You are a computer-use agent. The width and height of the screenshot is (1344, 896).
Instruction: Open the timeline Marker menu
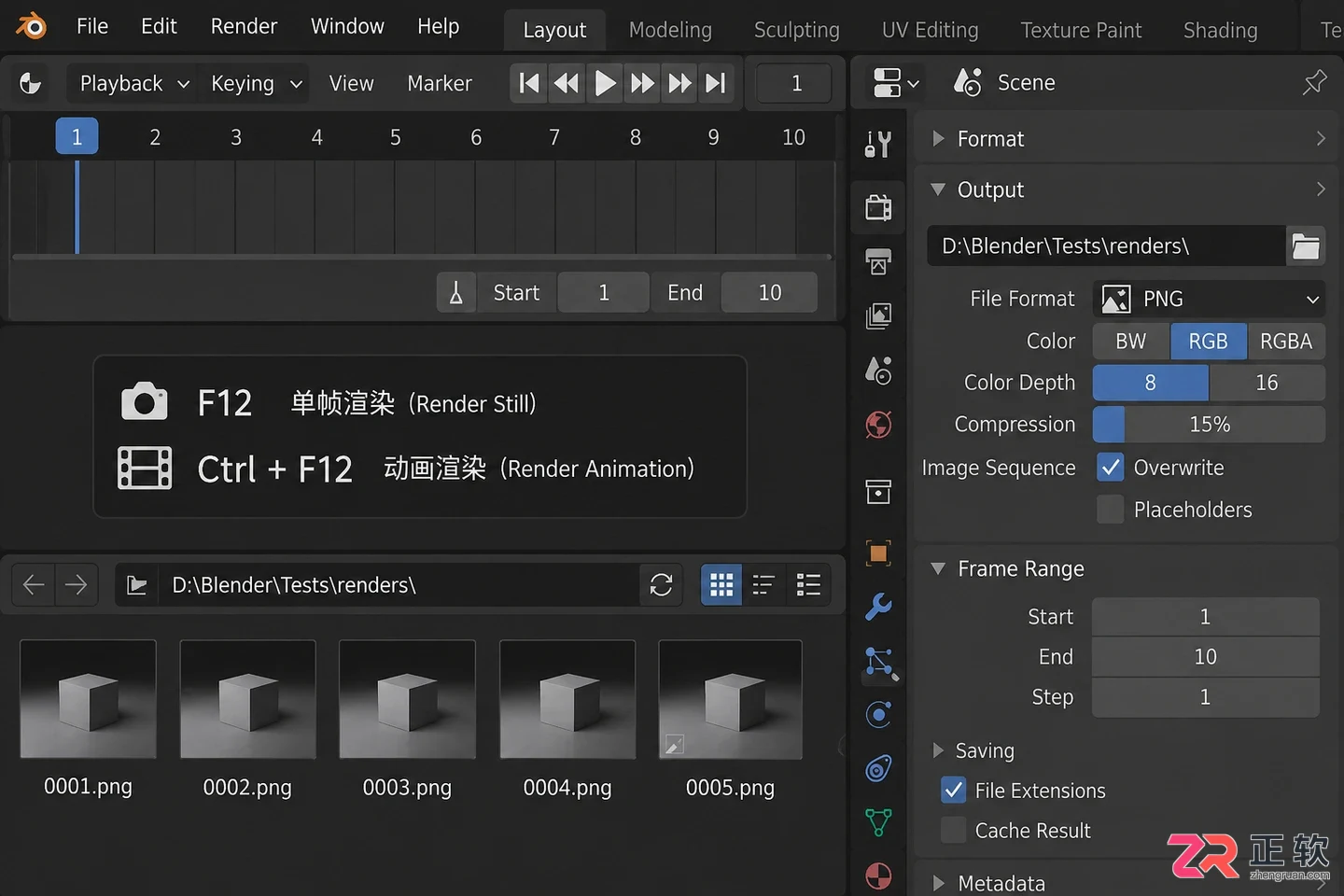coord(440,84)
